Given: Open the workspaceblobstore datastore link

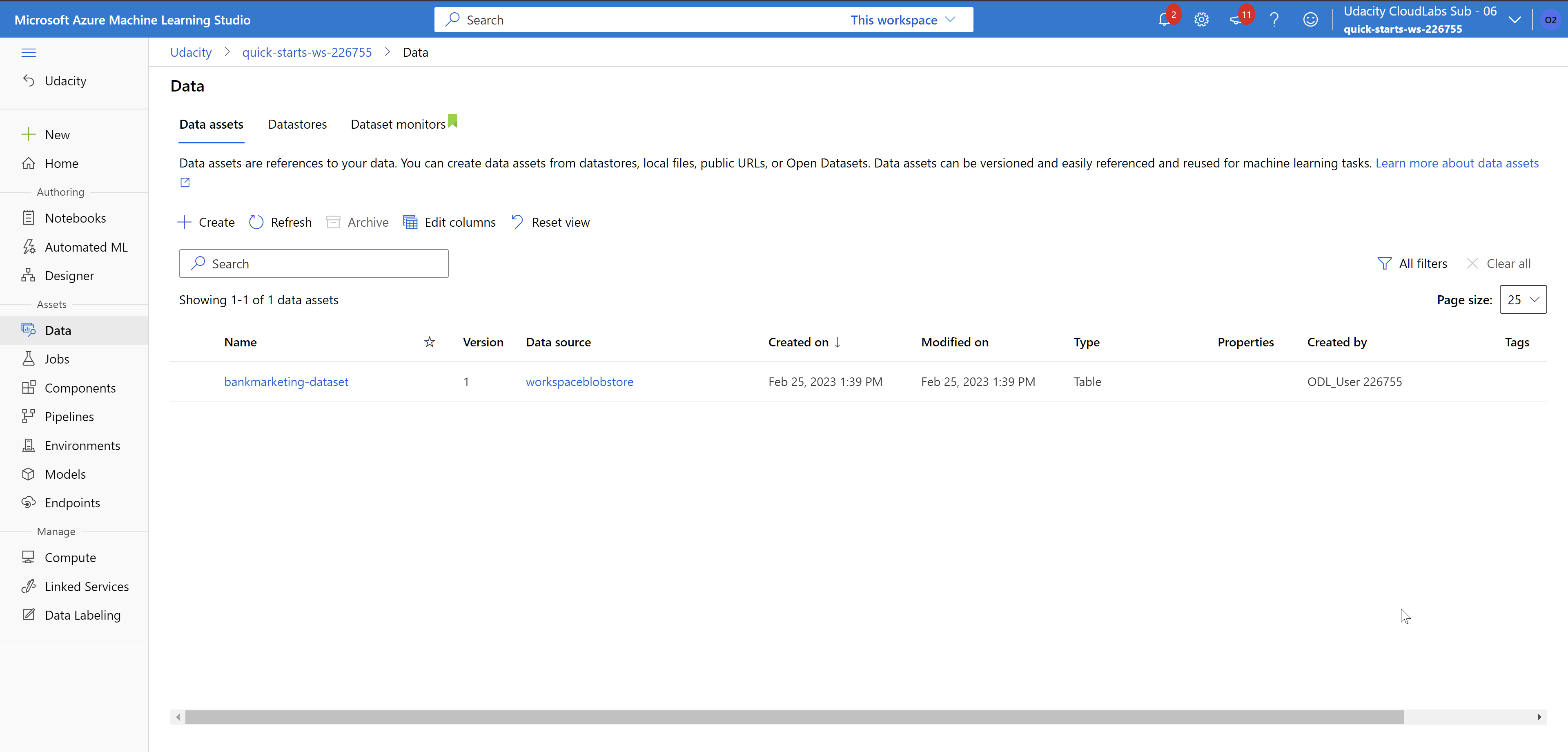Looking at the screenshot, I should point(579,381).
